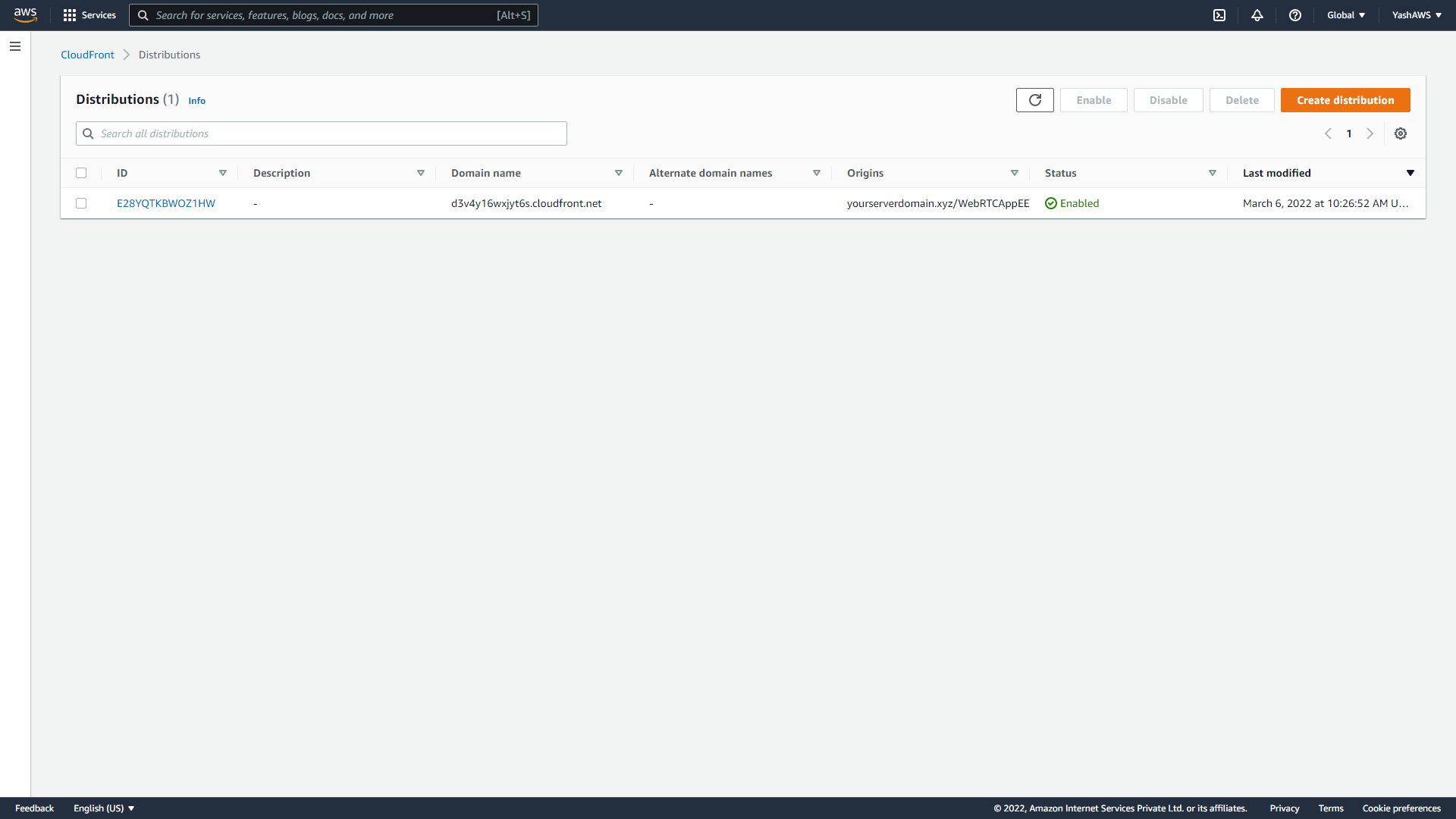Viewport: 1456px width, 819px height.
Task: Open the YashAWS account menu
Action: (1417, 15)
